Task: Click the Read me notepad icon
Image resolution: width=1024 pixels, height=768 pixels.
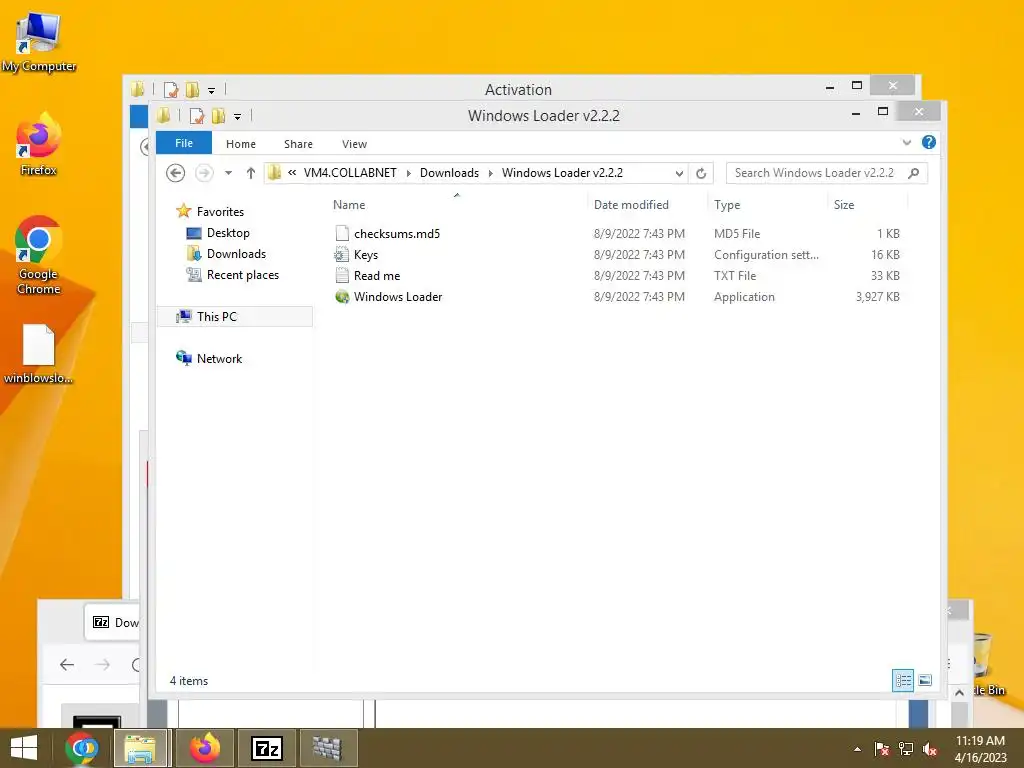Action: pyautogui.click(x=342, y=276)
